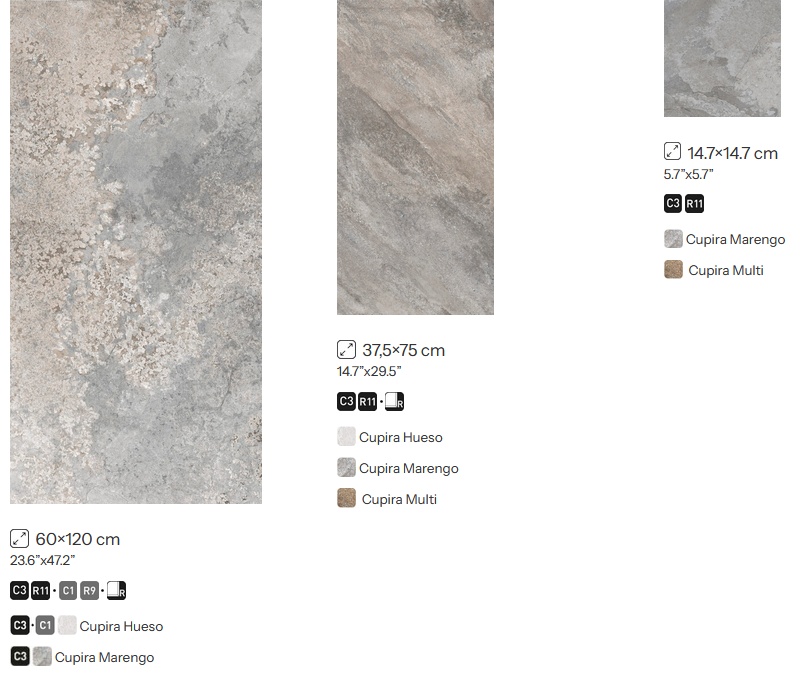802x680 pixels.
Task: Click the large 60×120 cm tile image
Action: [x=136, y=252]
